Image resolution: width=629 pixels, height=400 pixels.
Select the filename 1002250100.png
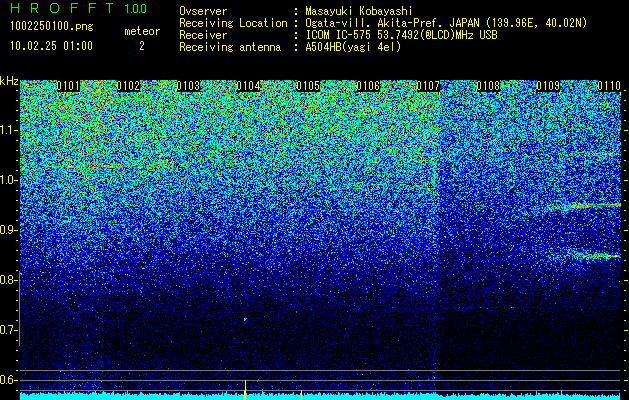tap(52, 26)
